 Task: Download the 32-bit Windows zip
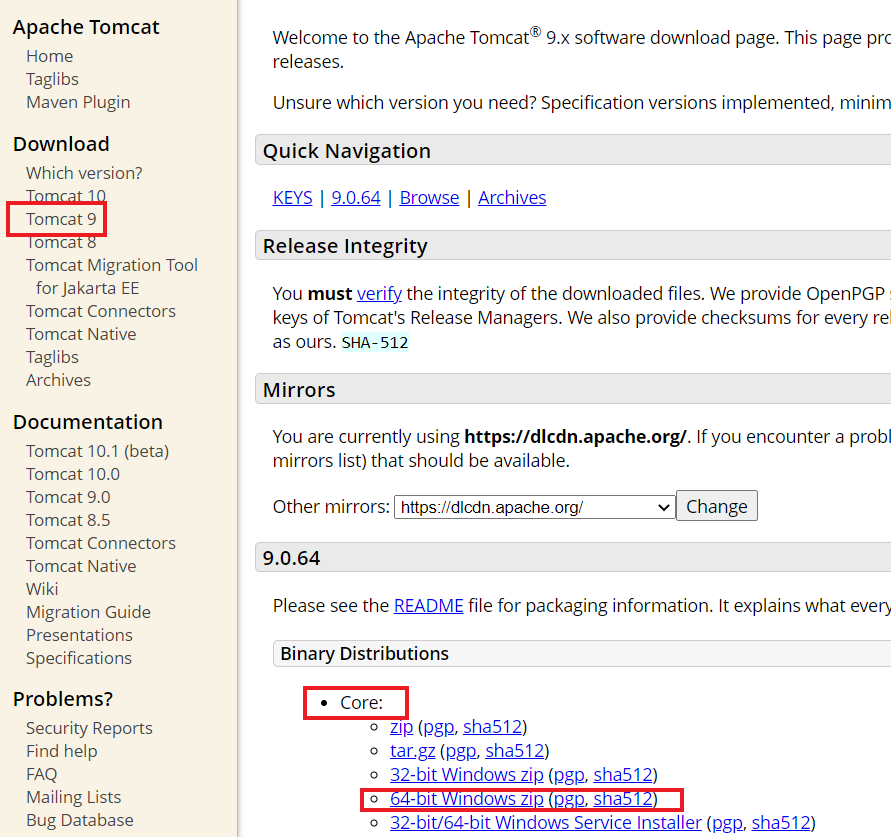[x=467, y=775]
